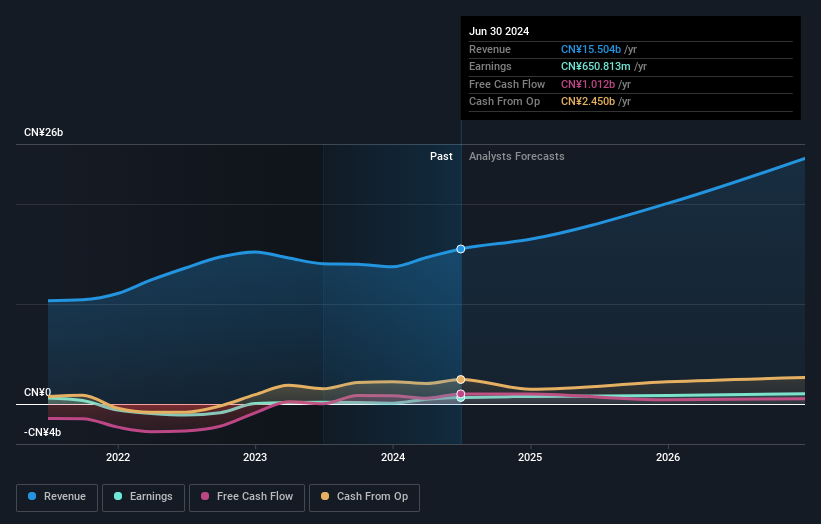Image resolution: width=821 pixels, height=524 pixels.
Task: Click the CN¥650.813m earnings value in tooltip
Action: tap(595, 66)
